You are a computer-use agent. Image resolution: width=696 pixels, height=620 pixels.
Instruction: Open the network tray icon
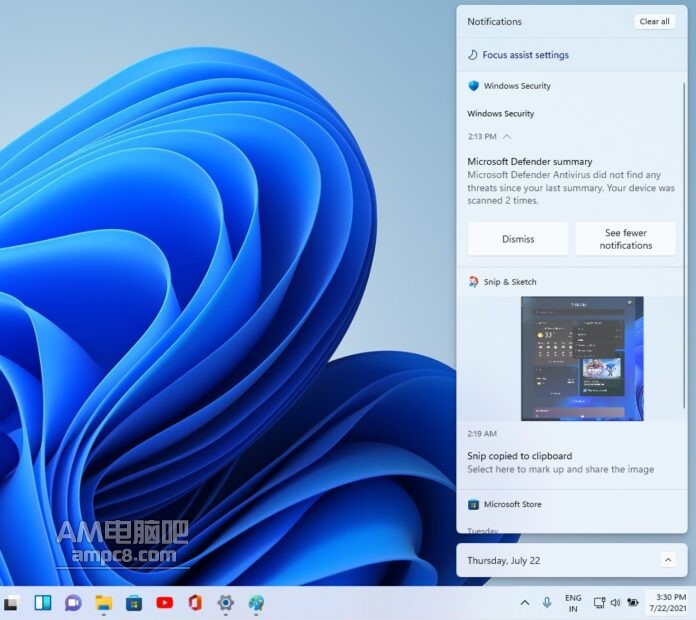[x=599, y=603]
